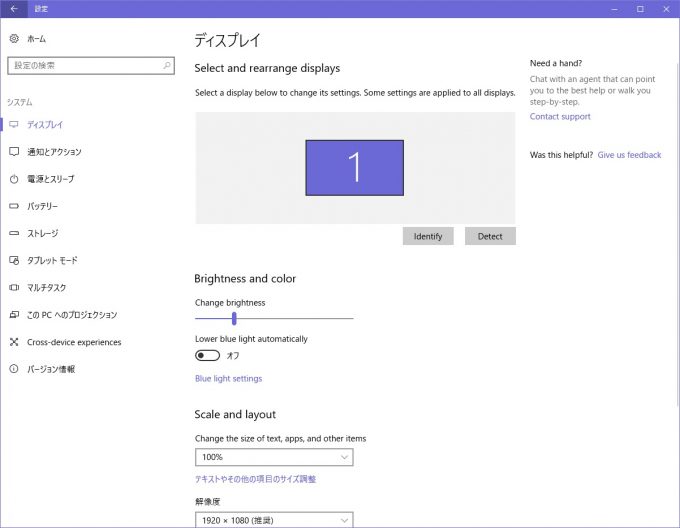The height and width of the screenshot is (528, 680).
Task: Maximize the settings window
Action: click(640, 9)
